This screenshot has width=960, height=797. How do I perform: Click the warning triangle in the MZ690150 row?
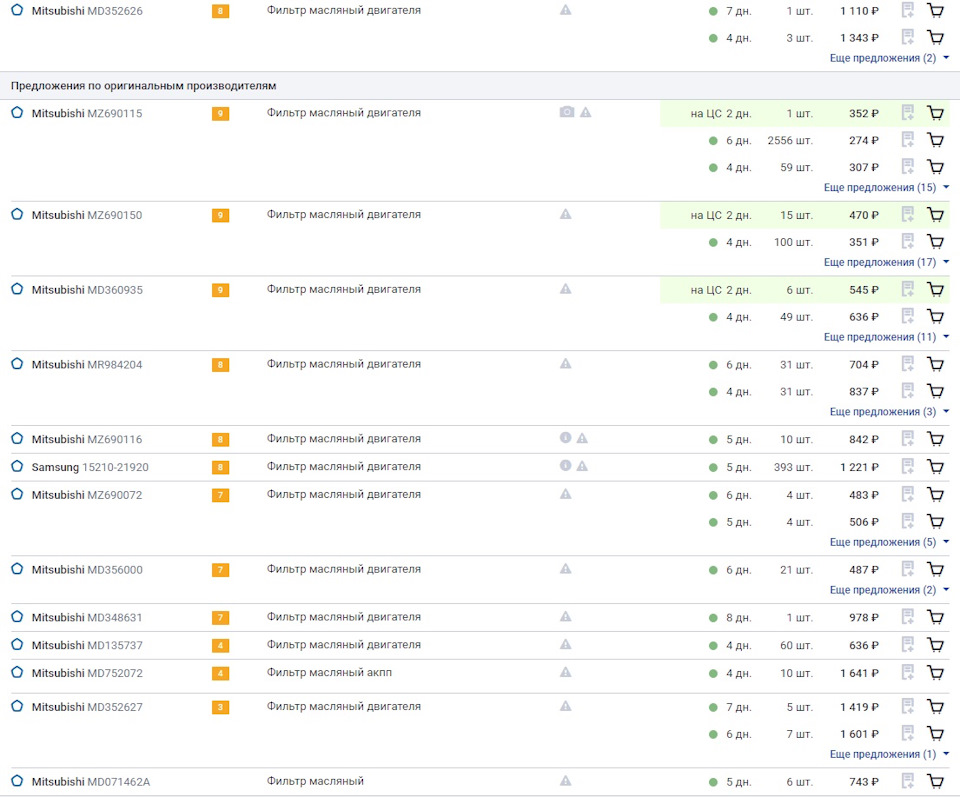(x=566, y=214)
